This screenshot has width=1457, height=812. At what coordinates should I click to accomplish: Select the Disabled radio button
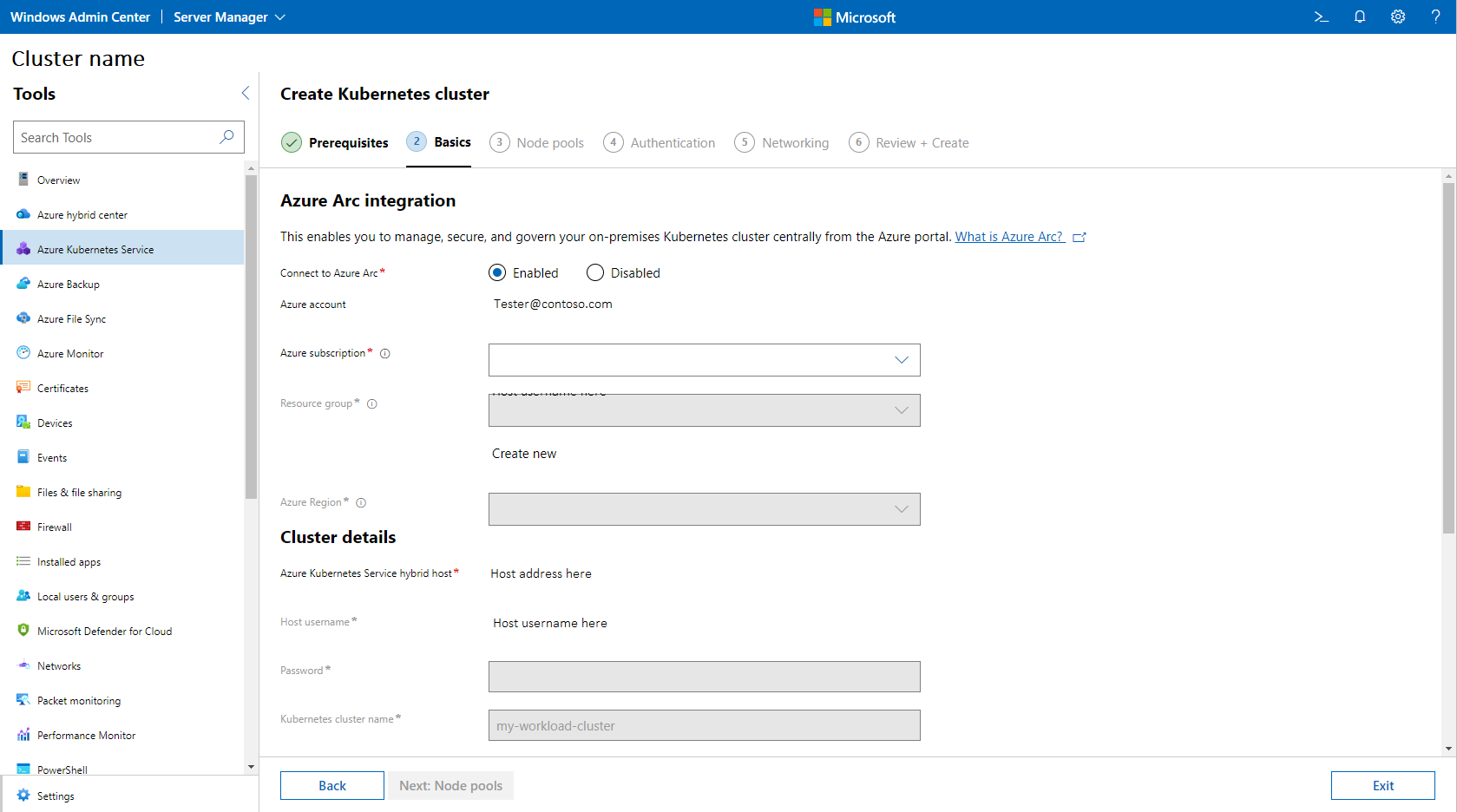pos(595,272)
